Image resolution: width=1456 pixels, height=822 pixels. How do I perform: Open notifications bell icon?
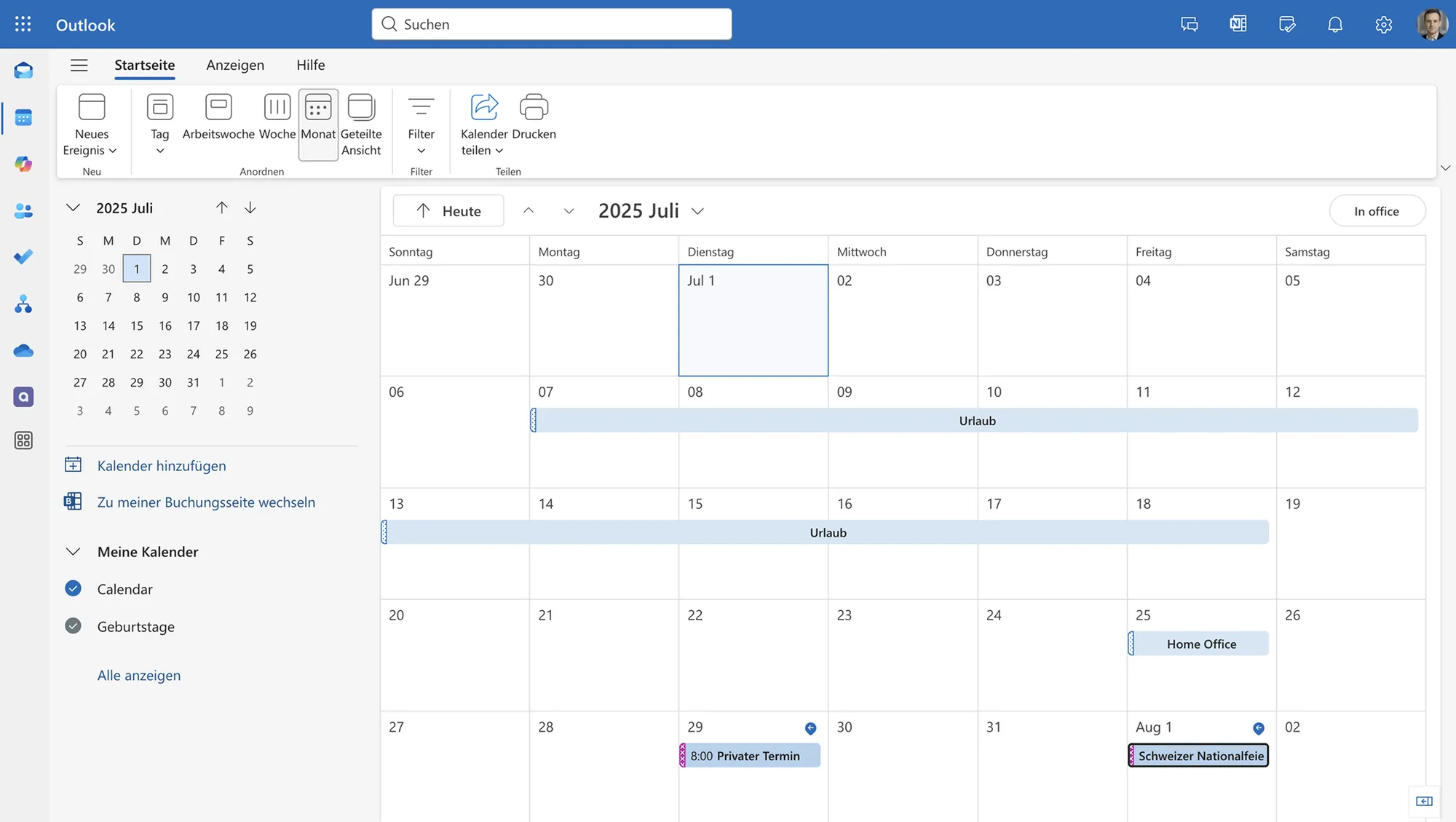pos(1334,25)
